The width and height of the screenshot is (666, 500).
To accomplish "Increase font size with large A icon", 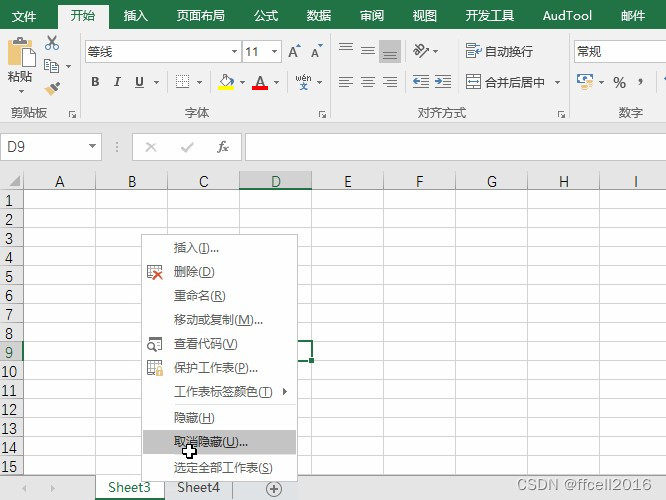I will (x=294, y=52).
